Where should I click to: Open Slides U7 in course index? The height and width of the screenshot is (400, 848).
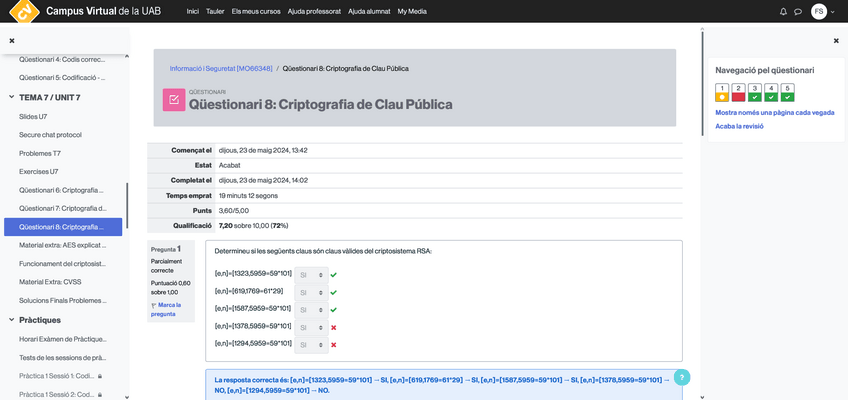tap(34, 116)
